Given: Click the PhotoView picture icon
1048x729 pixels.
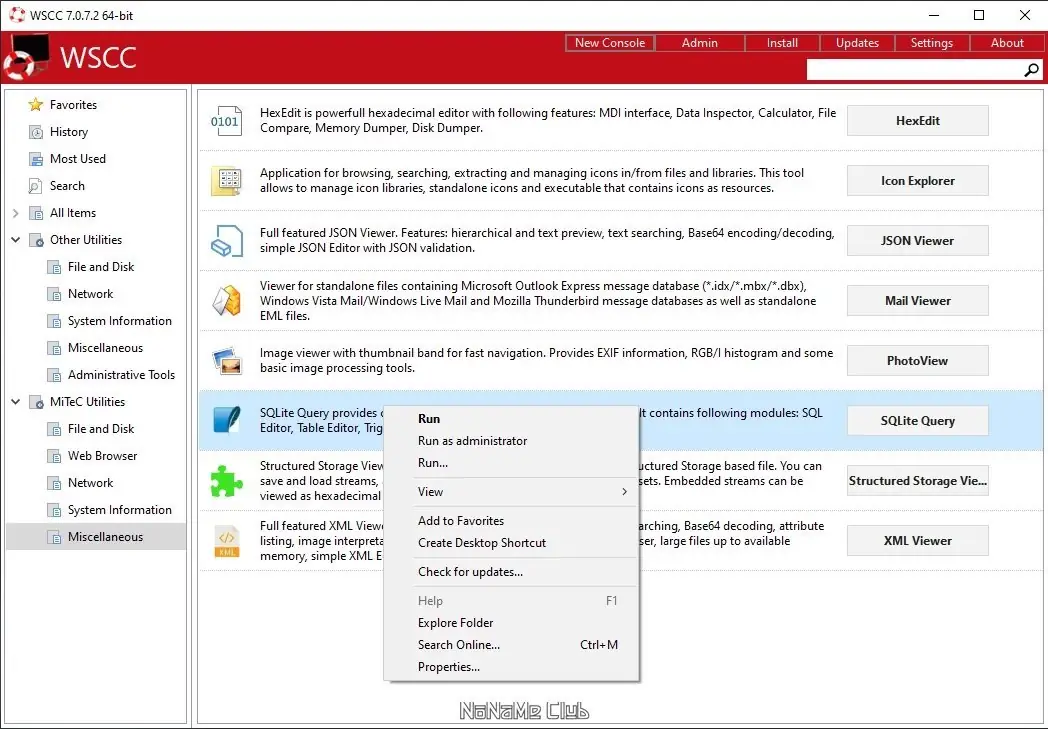Looking at the screenshot, I should 226,361.
